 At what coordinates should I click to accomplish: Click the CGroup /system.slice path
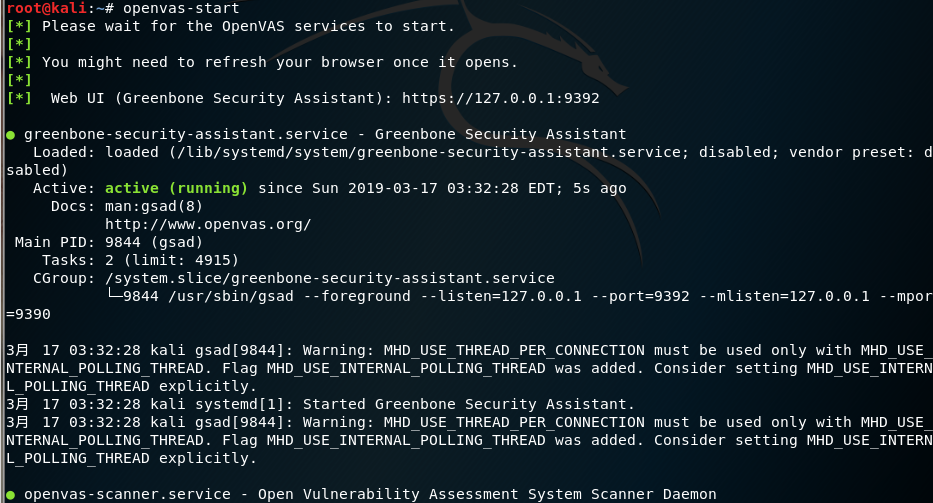pyautogui.click(x=330, y=278)
